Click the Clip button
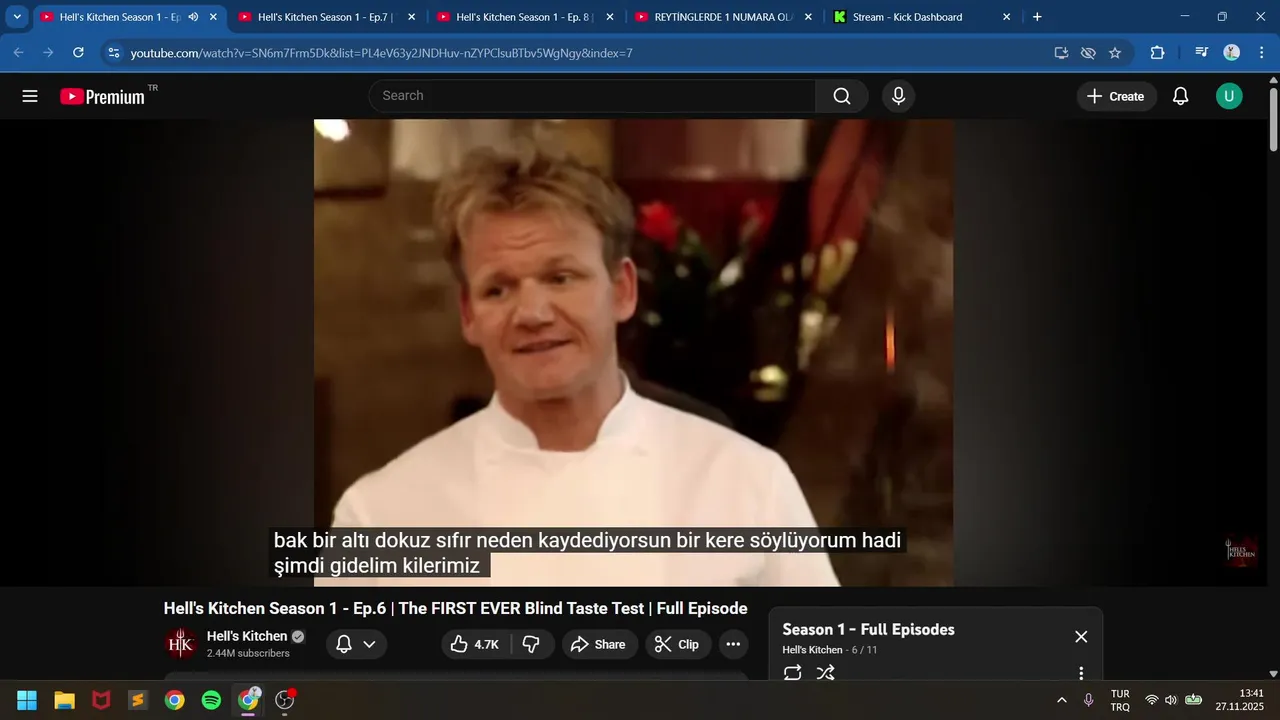The image size is (1280, 720). [x=678, y=644]
